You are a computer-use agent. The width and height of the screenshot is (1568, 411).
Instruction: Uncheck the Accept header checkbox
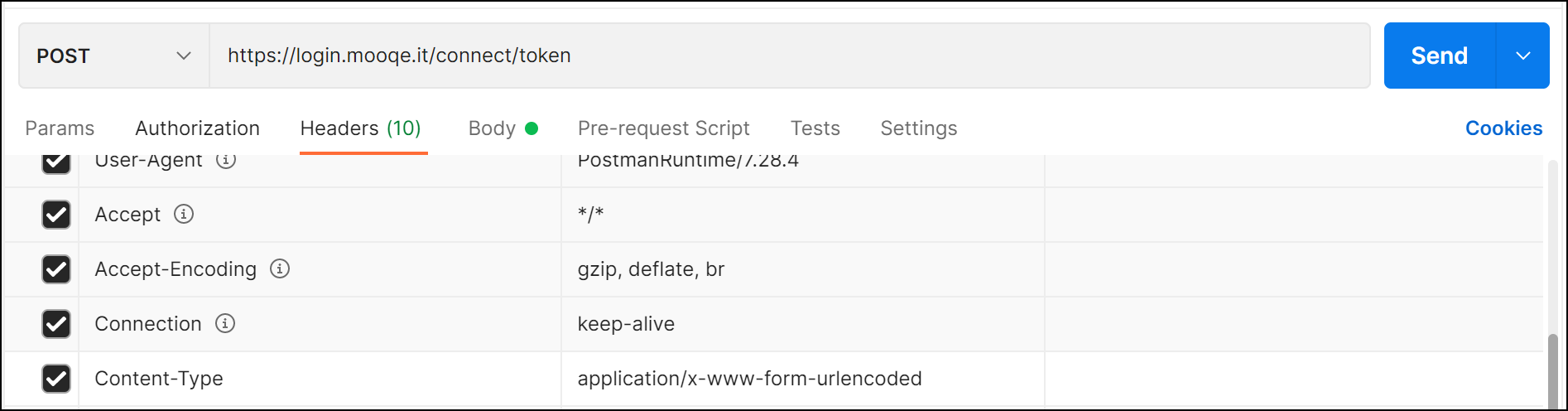(56, 215)
